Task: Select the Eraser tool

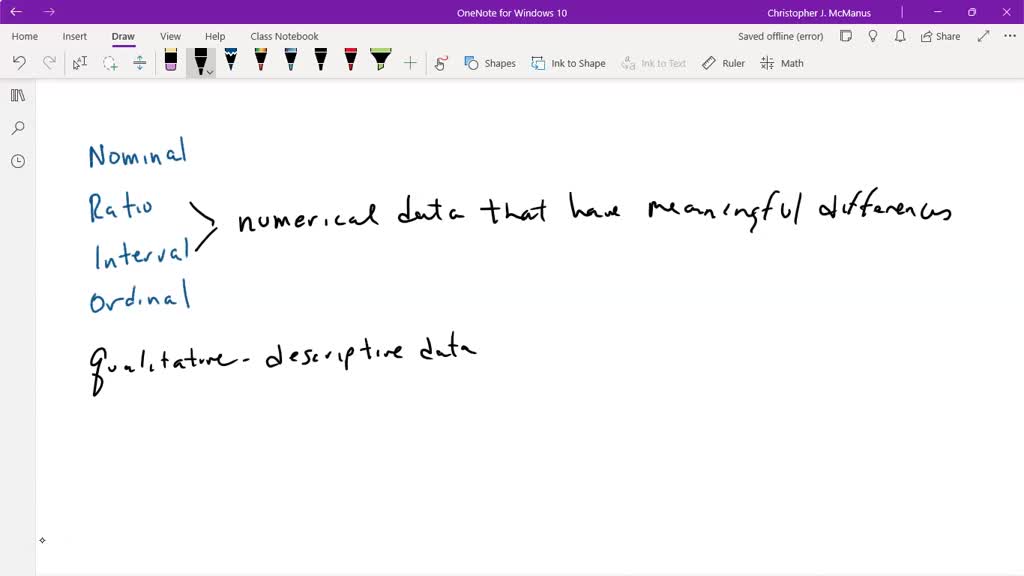Action: 170,62
